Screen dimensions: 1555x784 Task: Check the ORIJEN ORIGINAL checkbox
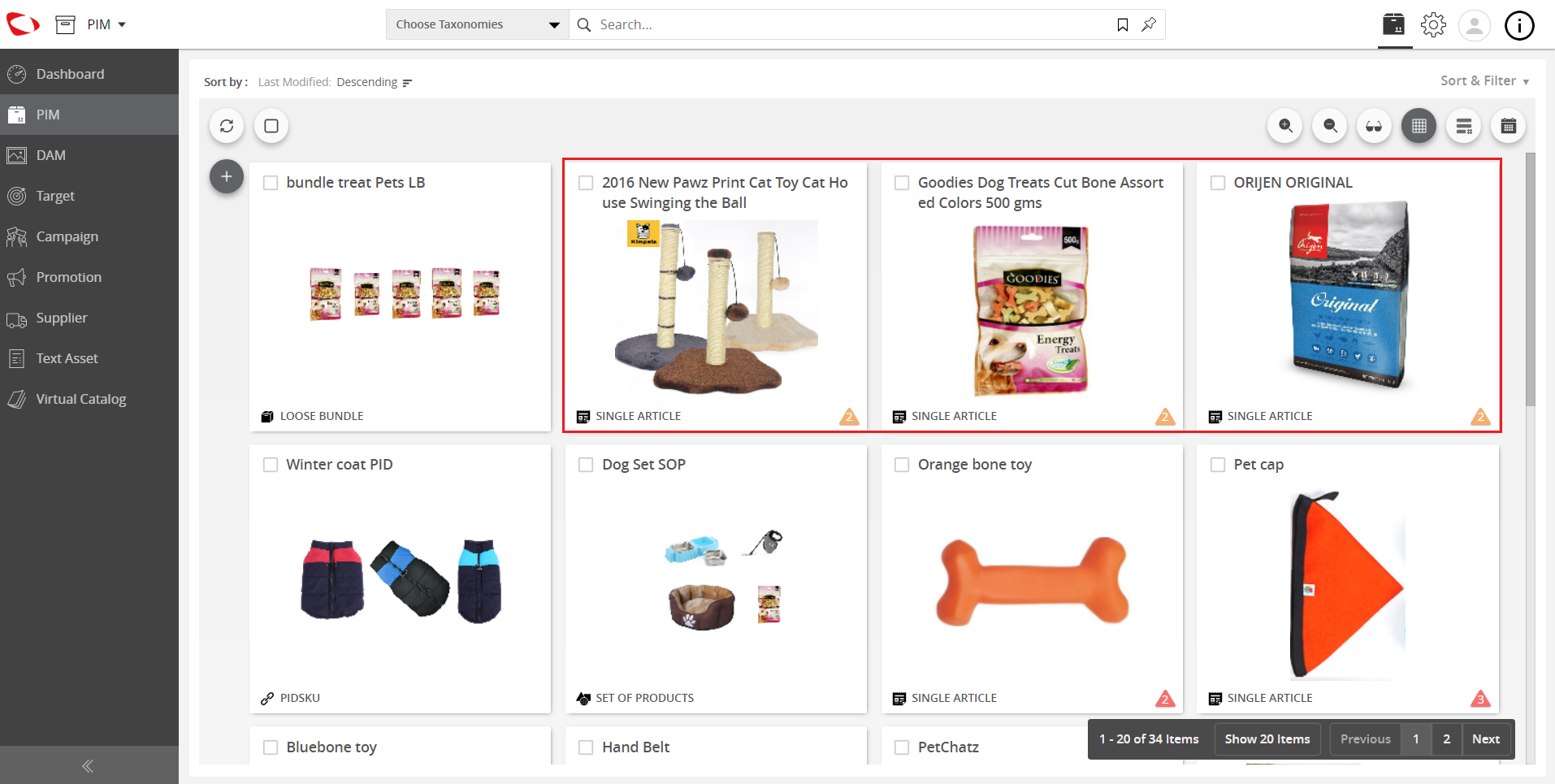(x=1218, y=183)
